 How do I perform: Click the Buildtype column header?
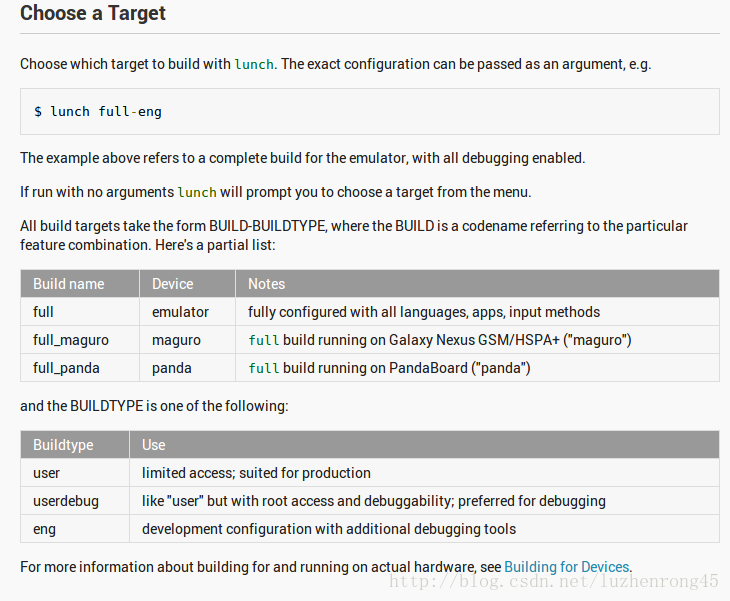(x=75, y=445)
